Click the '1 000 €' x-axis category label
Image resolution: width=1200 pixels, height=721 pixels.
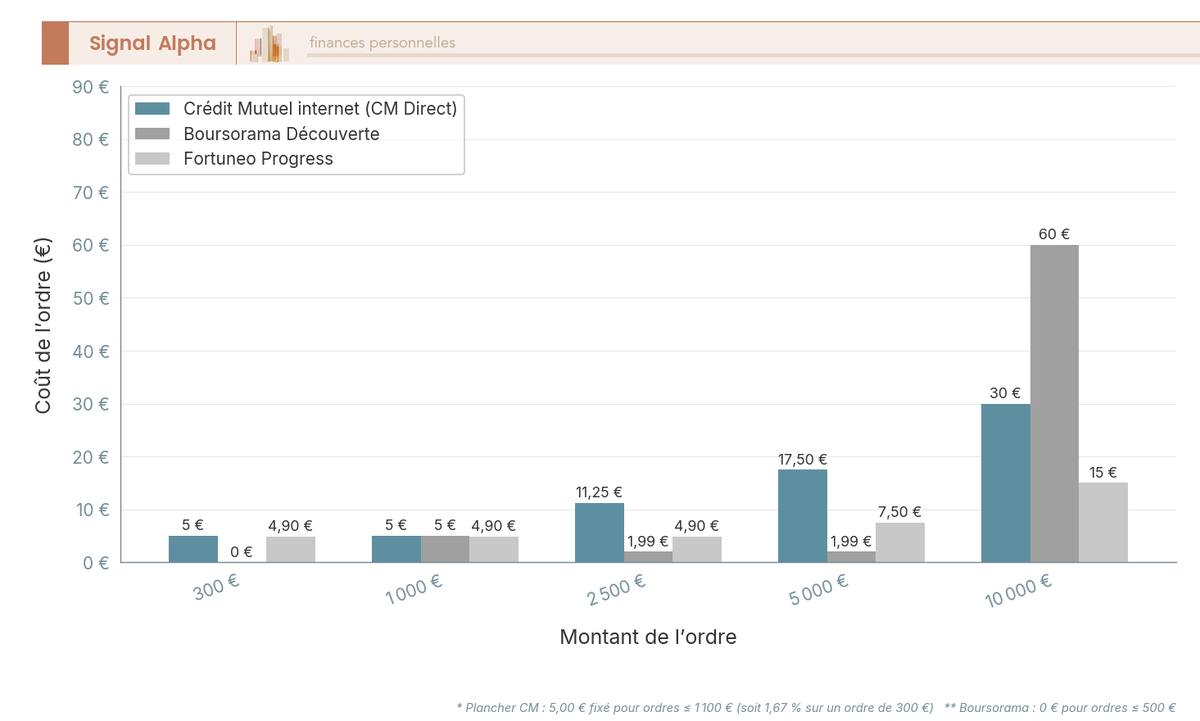pyautogui.click(x=414, y=589)
